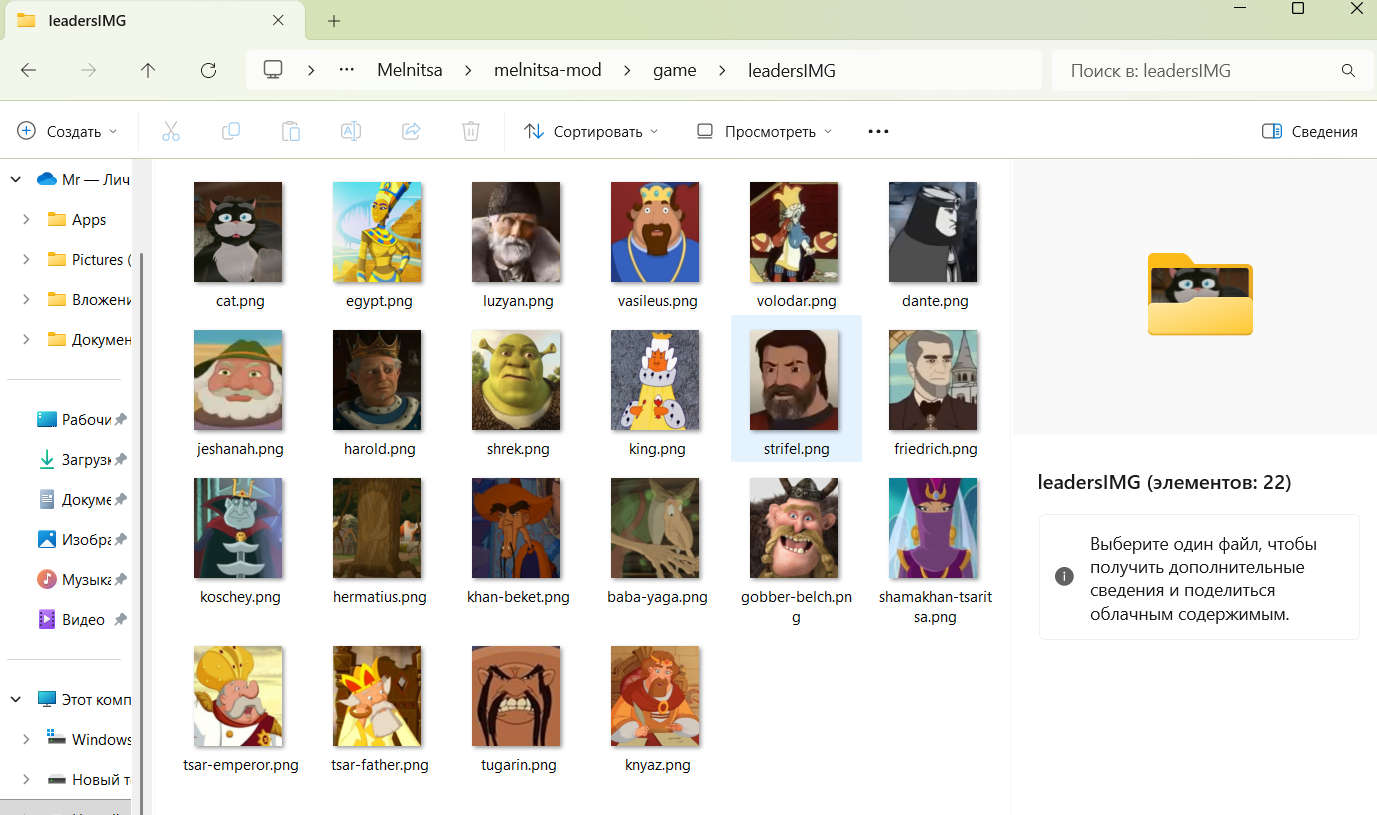Viewport: 1377px width, 815px height.
Task: Expand the Этот компьютер tree node
Action: coord(15,699)
